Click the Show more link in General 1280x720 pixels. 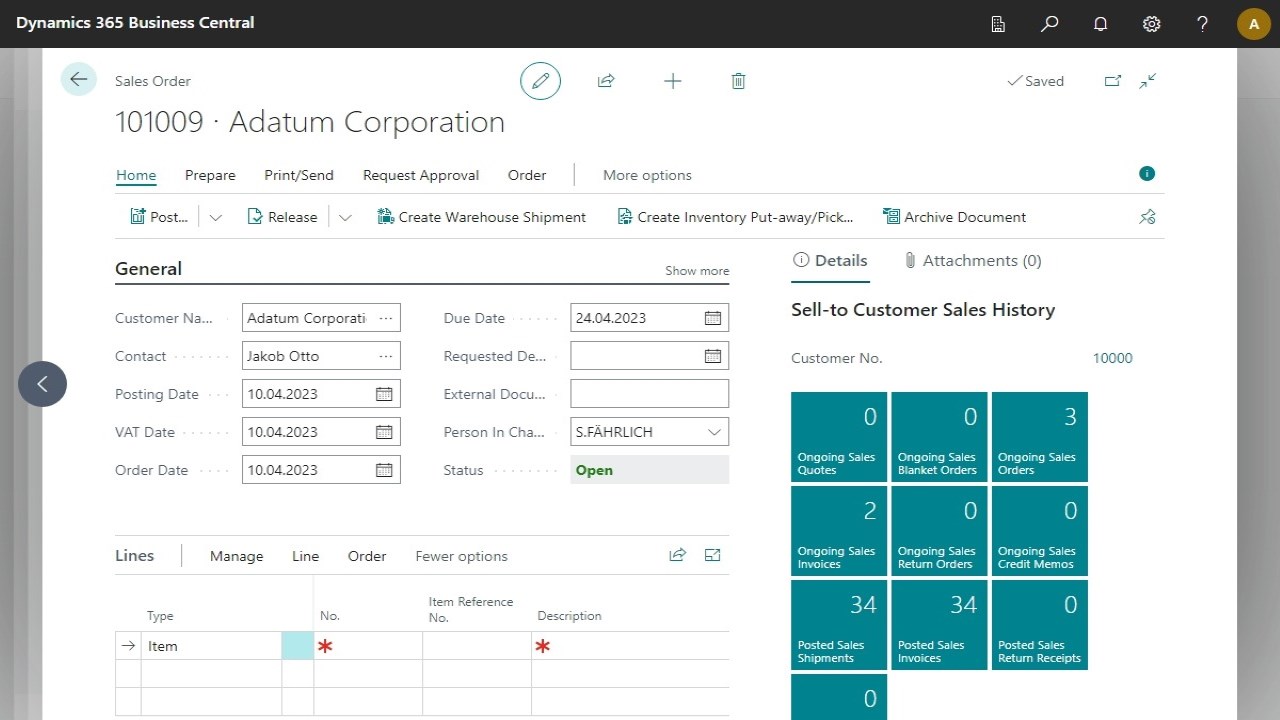coord(697,271)
